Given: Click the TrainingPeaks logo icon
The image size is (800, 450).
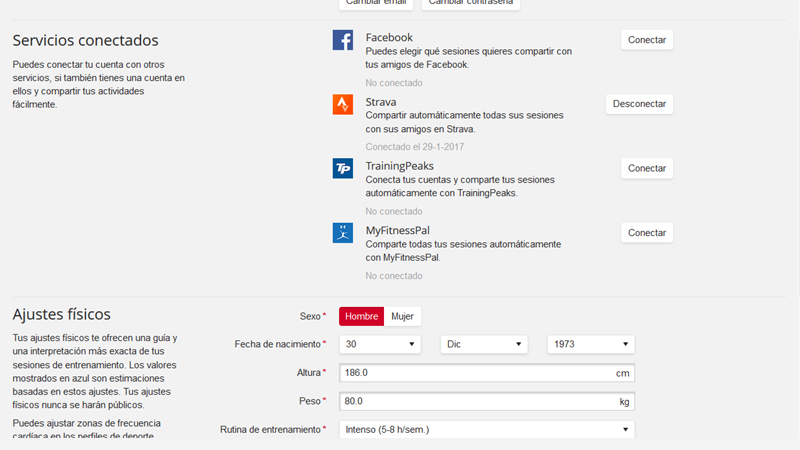Looking at the screenshot, I should [x=343, y=168].
